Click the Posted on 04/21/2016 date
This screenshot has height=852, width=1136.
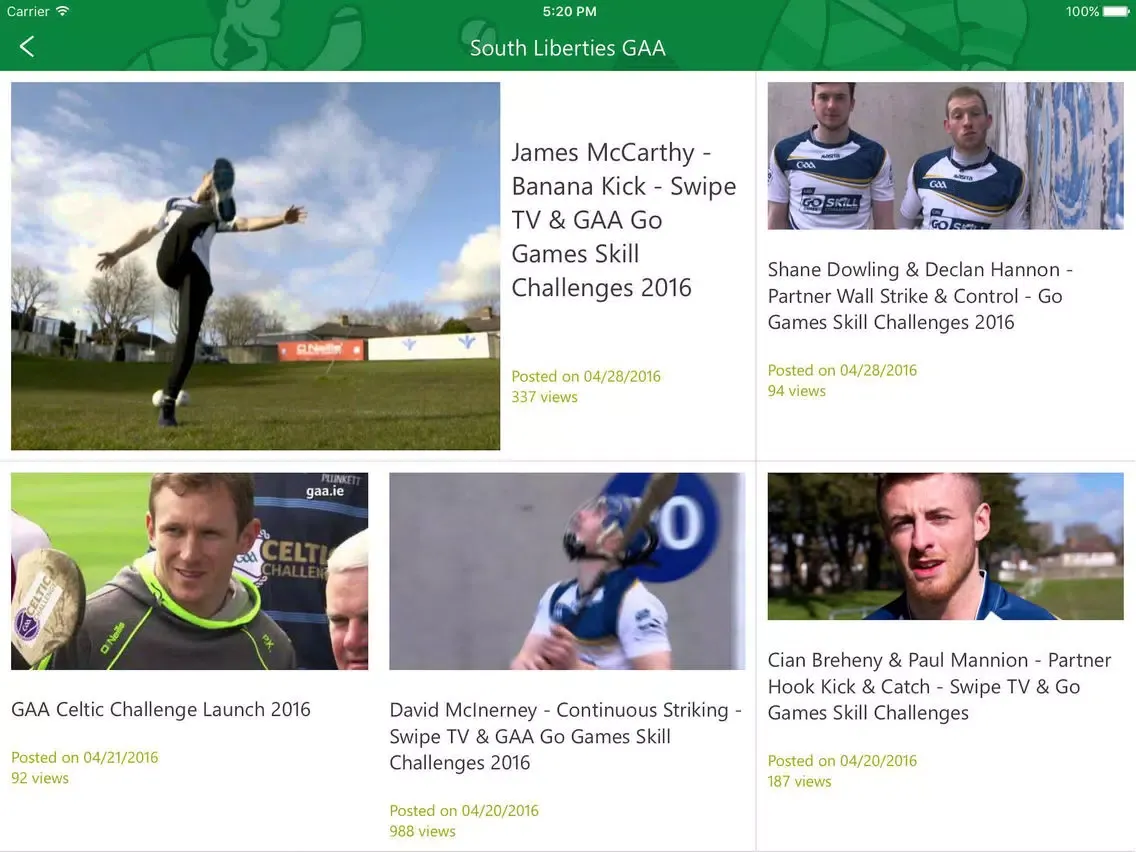(84, 757)
